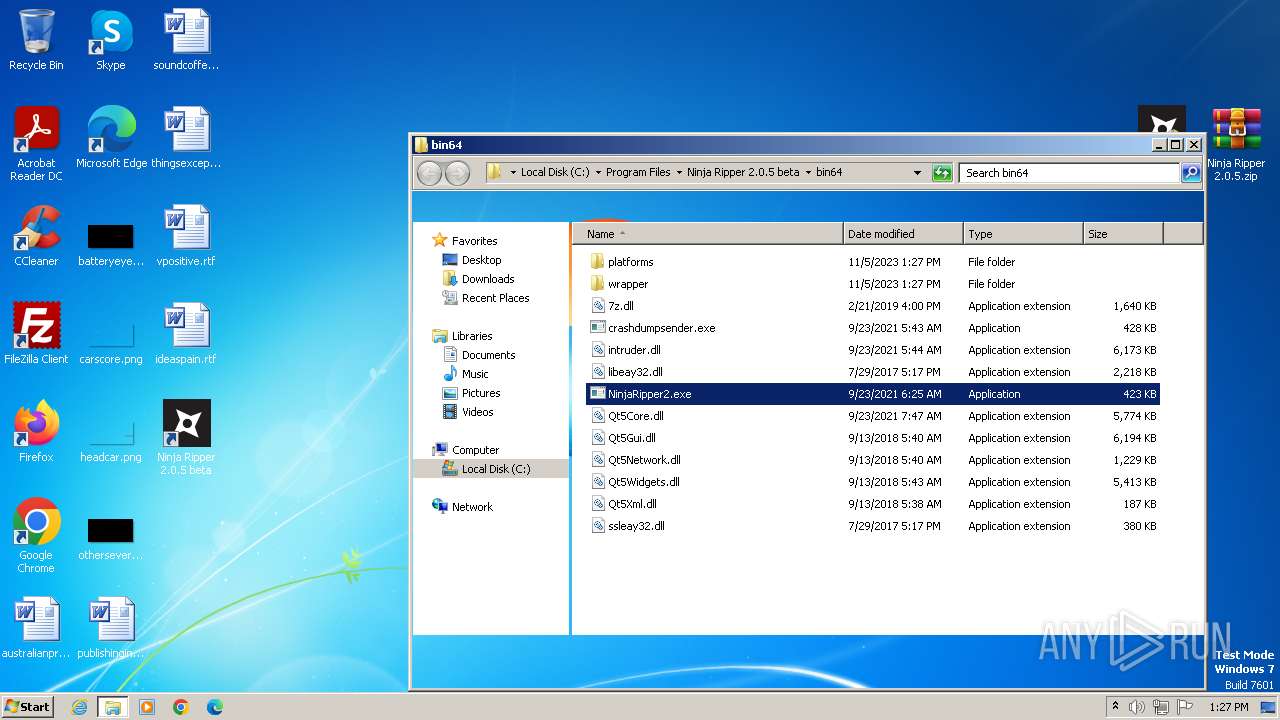Launch Firefox desktop shortcut
The width and height of the screenshot is (1280, 720).
click(36, 432)
